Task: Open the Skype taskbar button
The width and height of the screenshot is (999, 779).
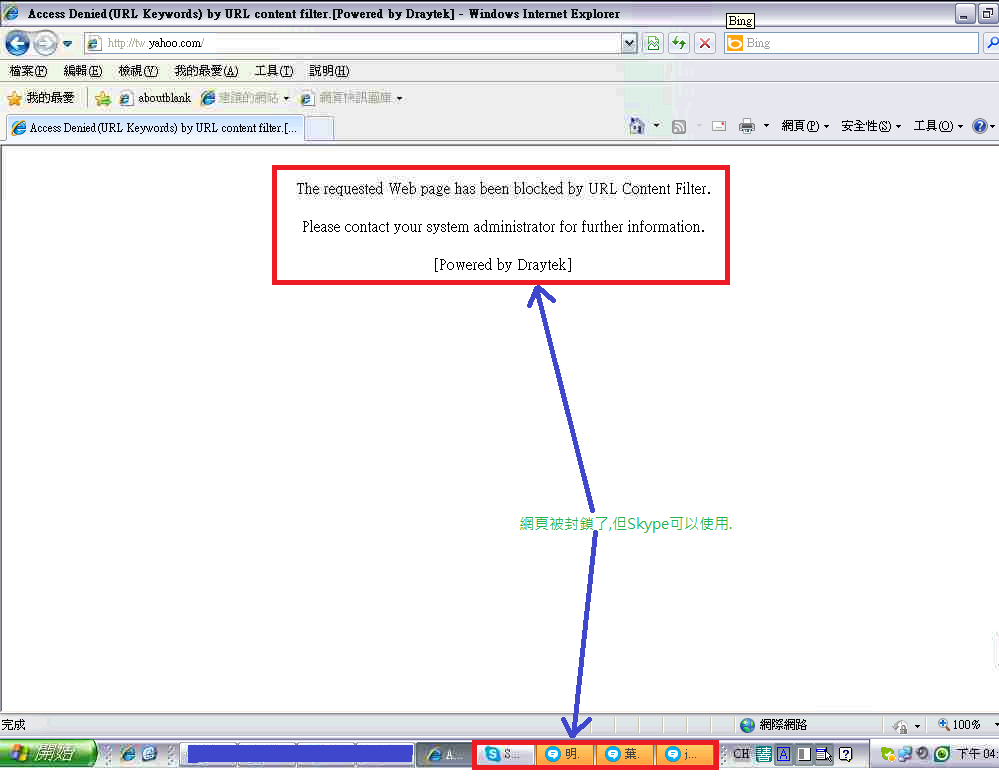Action: pos(505,754)
